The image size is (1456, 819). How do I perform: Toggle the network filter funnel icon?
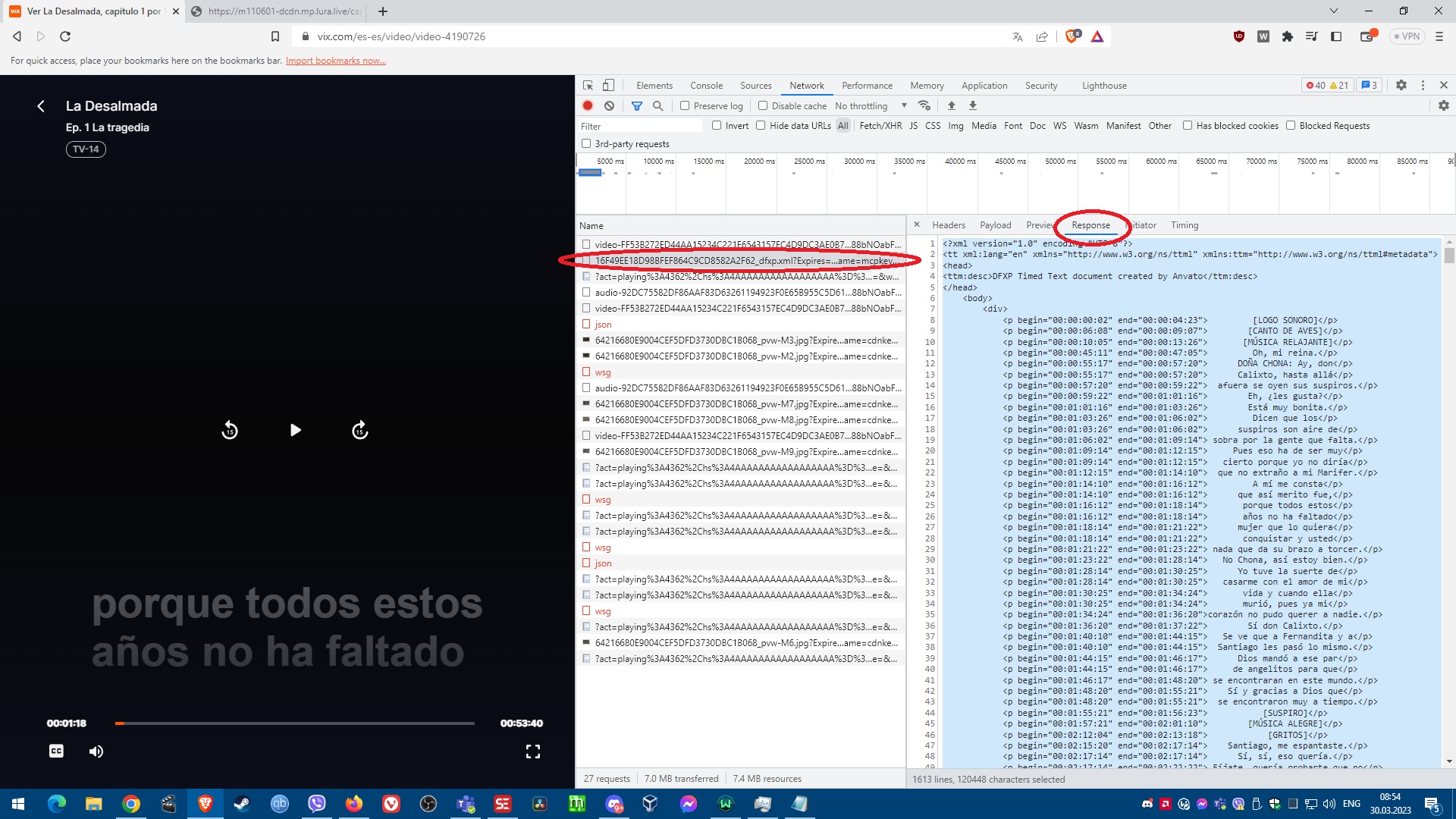point(637,106)
